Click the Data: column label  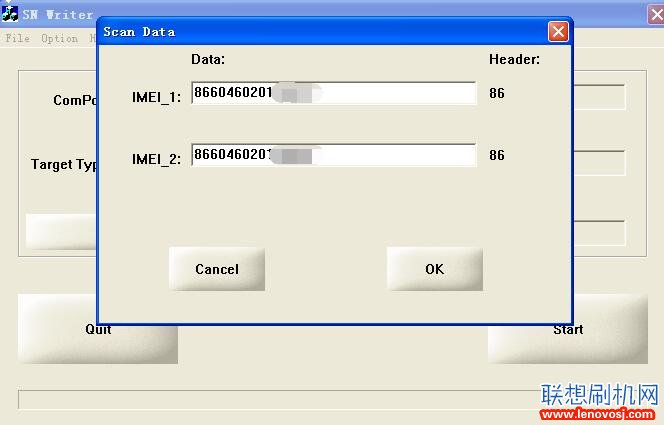(208, 59)
